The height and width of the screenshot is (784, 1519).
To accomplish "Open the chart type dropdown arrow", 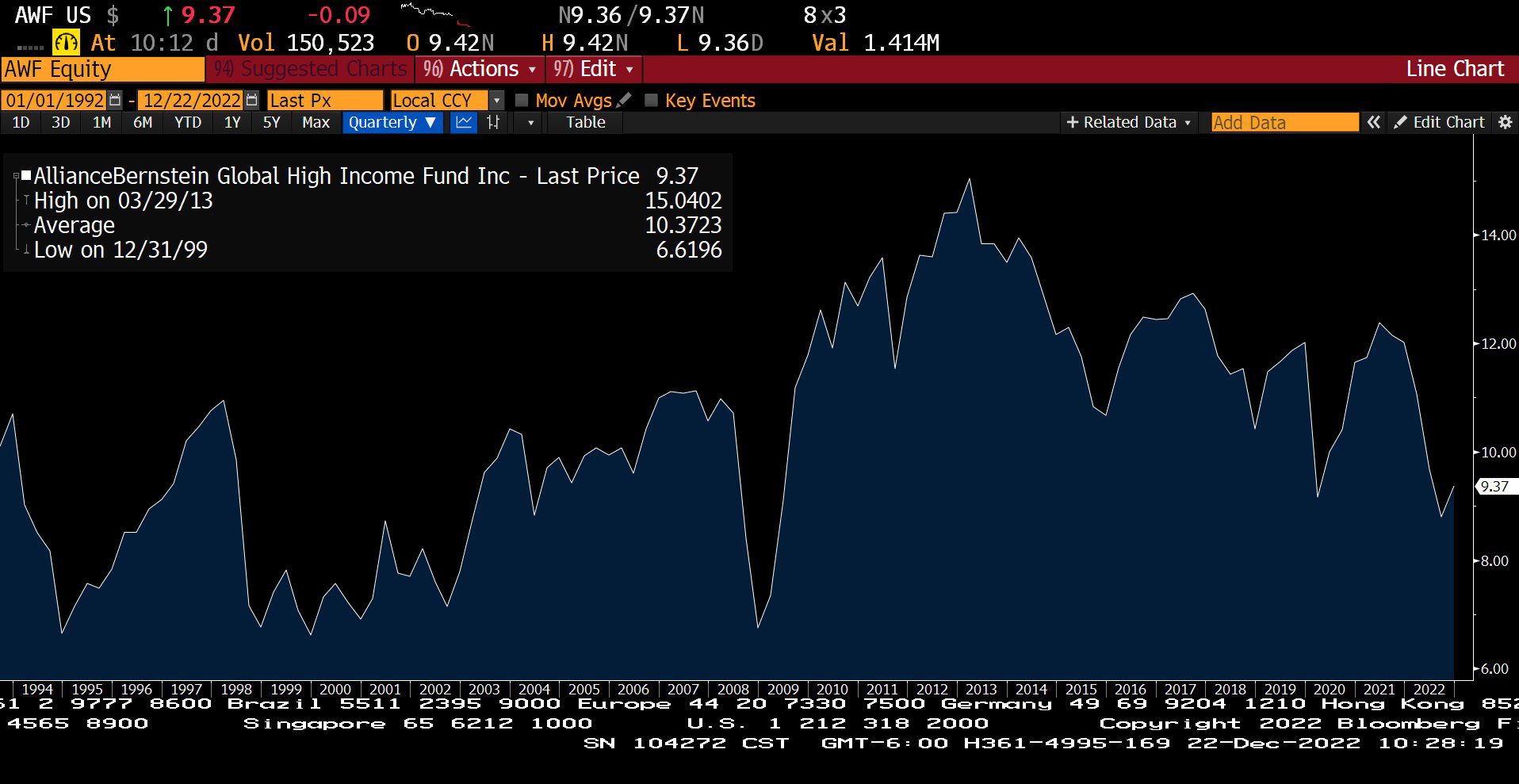I will 530,122.
